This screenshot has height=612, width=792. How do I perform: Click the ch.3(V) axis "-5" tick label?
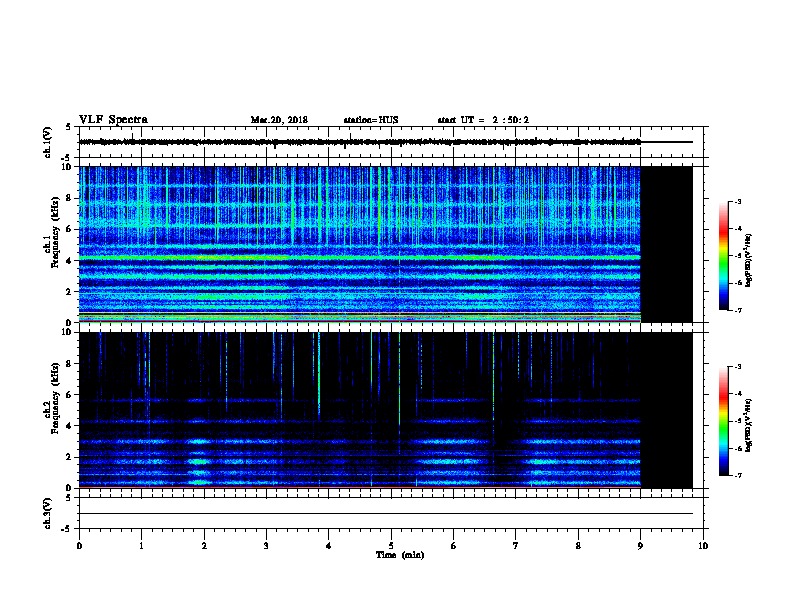tap(67, 529)
